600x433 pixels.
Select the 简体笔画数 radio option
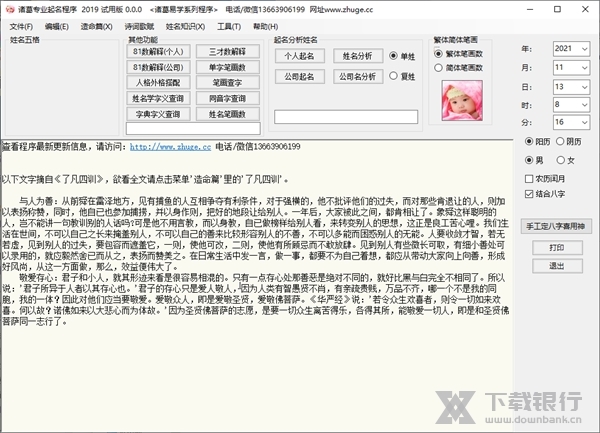click(x=458, y=68)
